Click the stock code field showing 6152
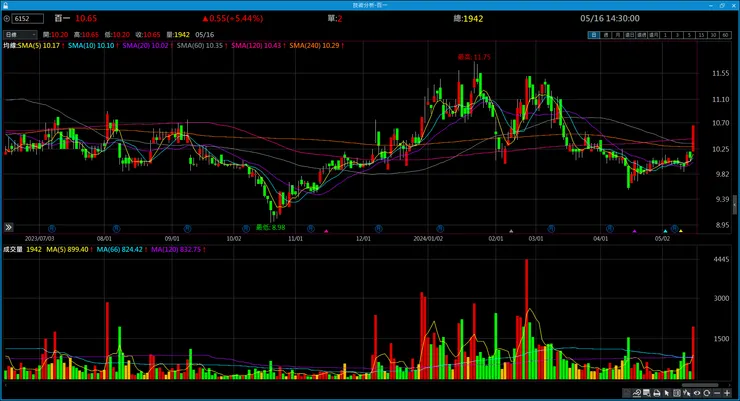The height and width of the screenshot is (401, 740). 27,18
